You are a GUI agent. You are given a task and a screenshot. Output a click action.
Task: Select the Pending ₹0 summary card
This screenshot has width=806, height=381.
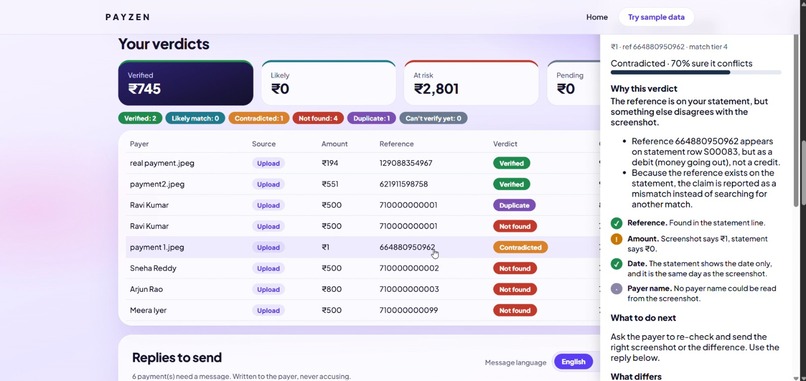(x=574, y=83)
